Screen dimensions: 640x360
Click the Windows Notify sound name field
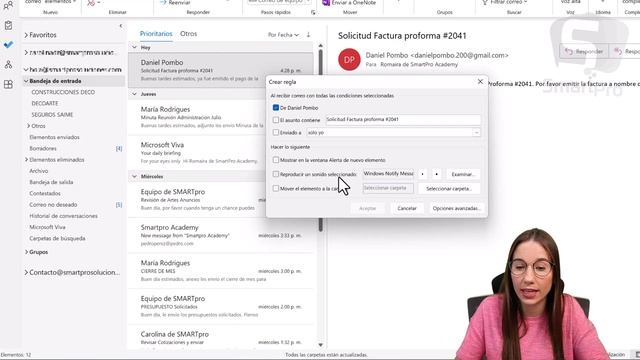point(388,174)
